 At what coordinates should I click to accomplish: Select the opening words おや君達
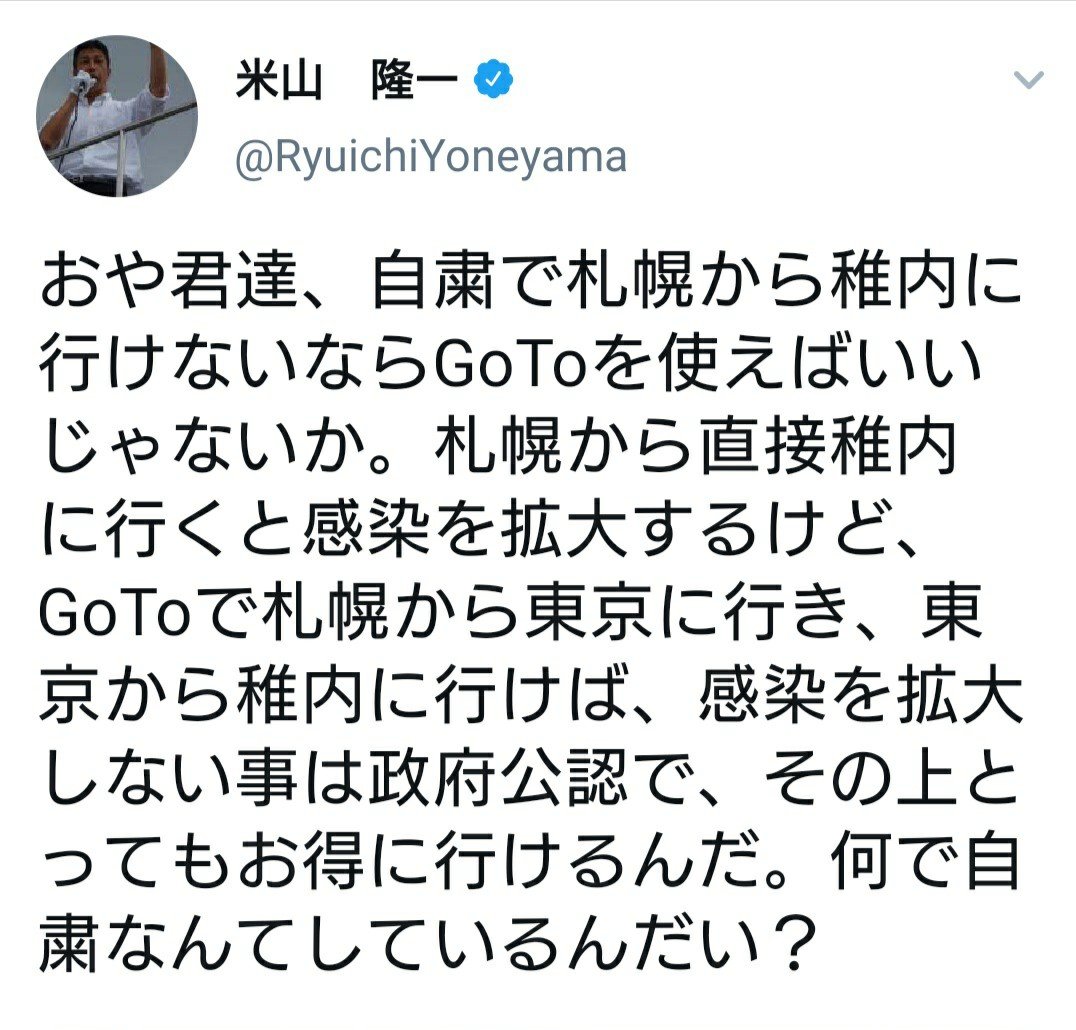[168, 280]
